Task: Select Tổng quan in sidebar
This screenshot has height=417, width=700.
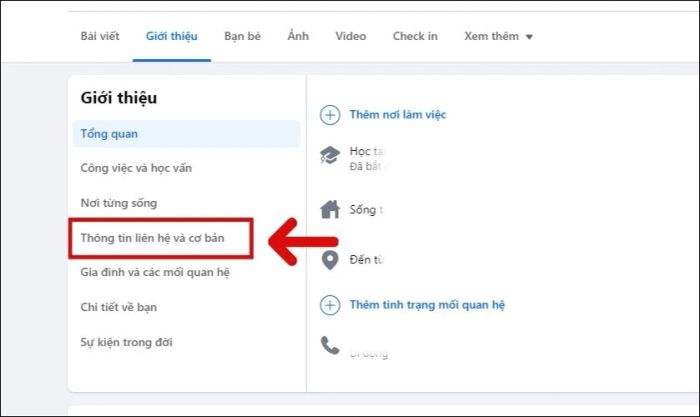Action: (x=187, y=133)
